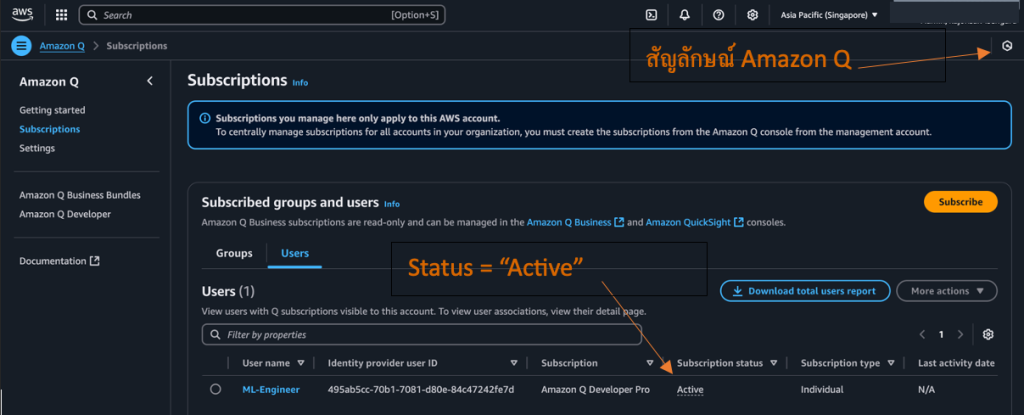Sort by User name column

tap(300, 363)
